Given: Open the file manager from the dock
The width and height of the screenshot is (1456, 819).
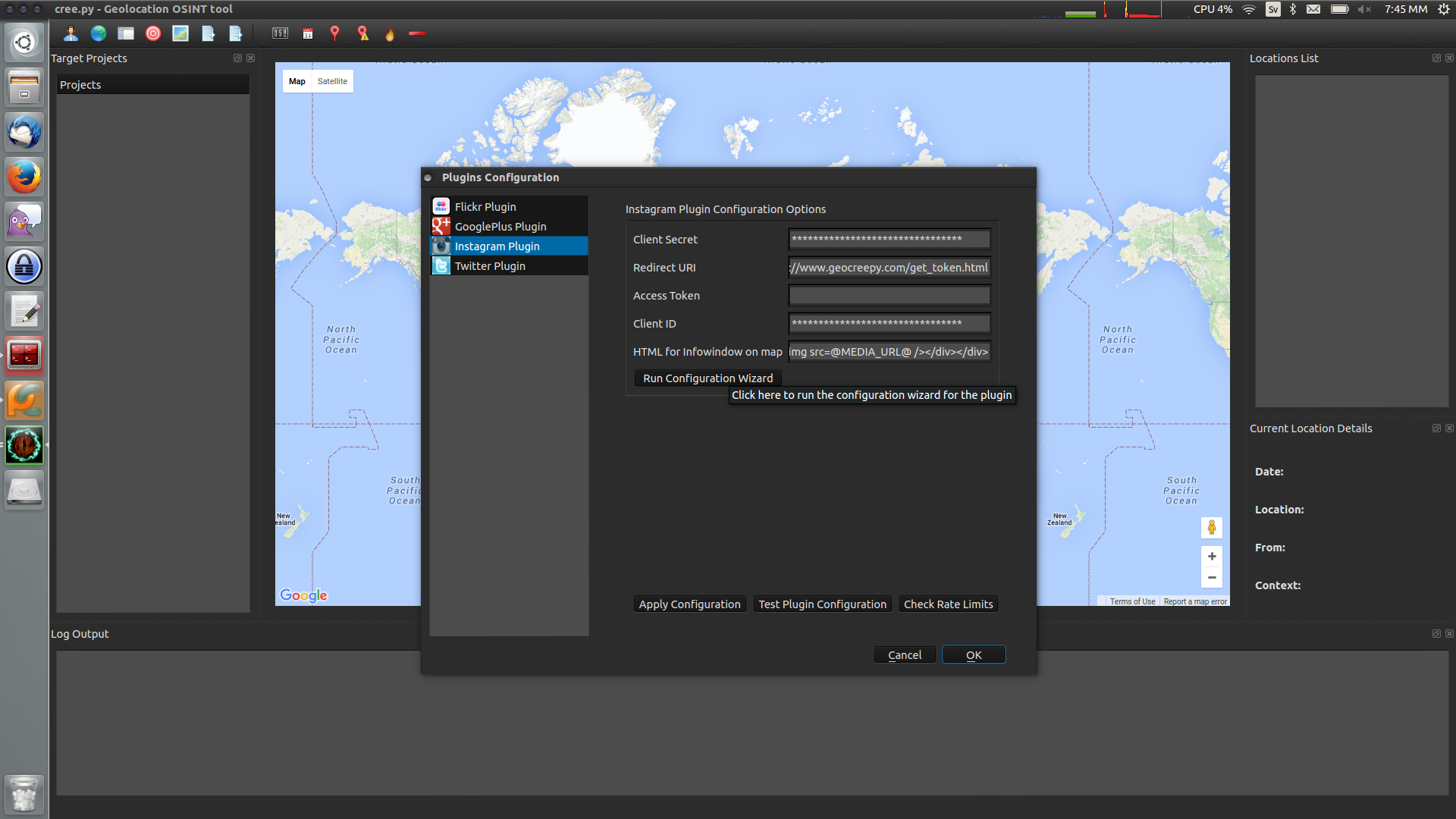Looking at the screenshot, I should (24, 87).
